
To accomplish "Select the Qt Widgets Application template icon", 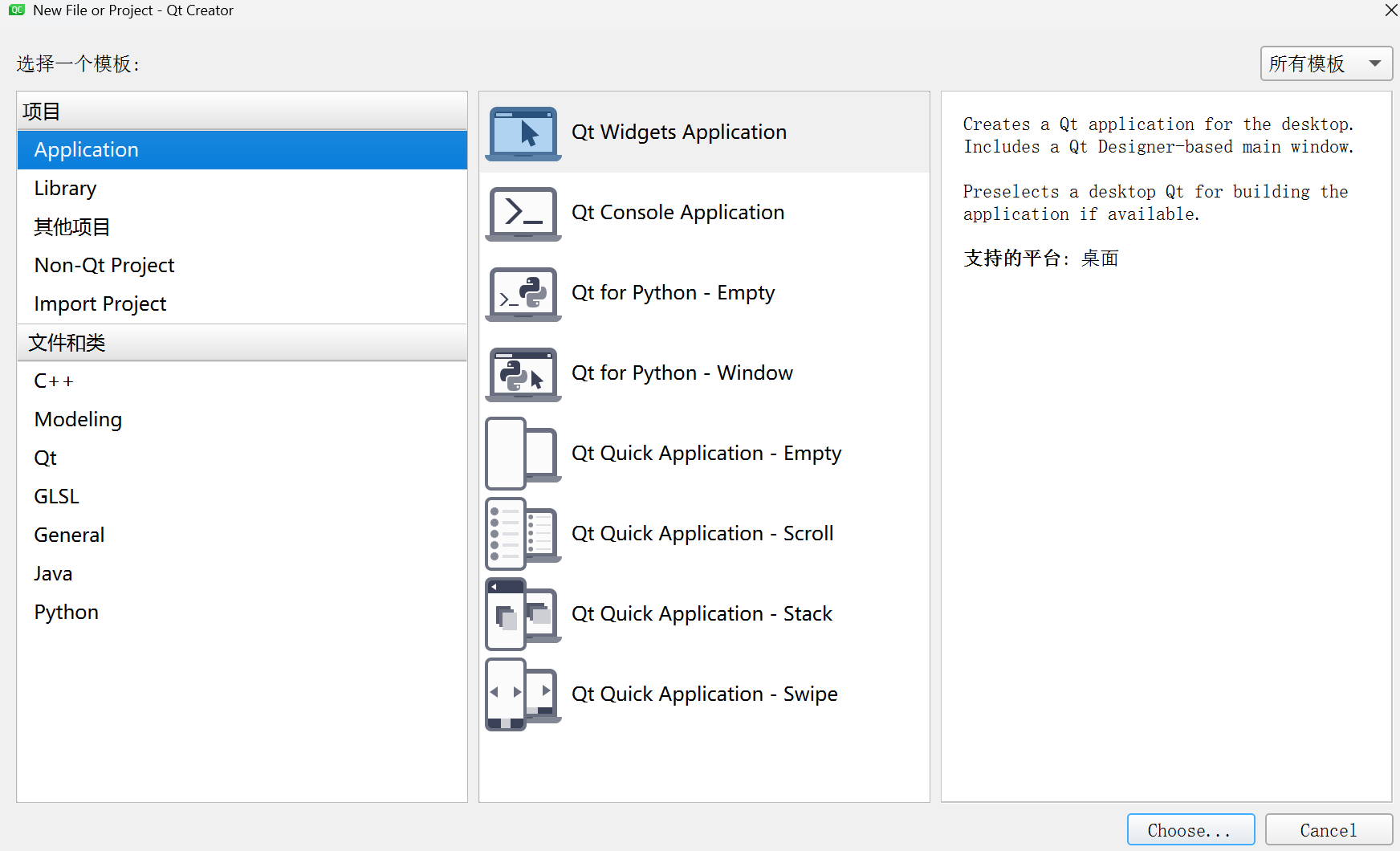I will click(523, 133).
